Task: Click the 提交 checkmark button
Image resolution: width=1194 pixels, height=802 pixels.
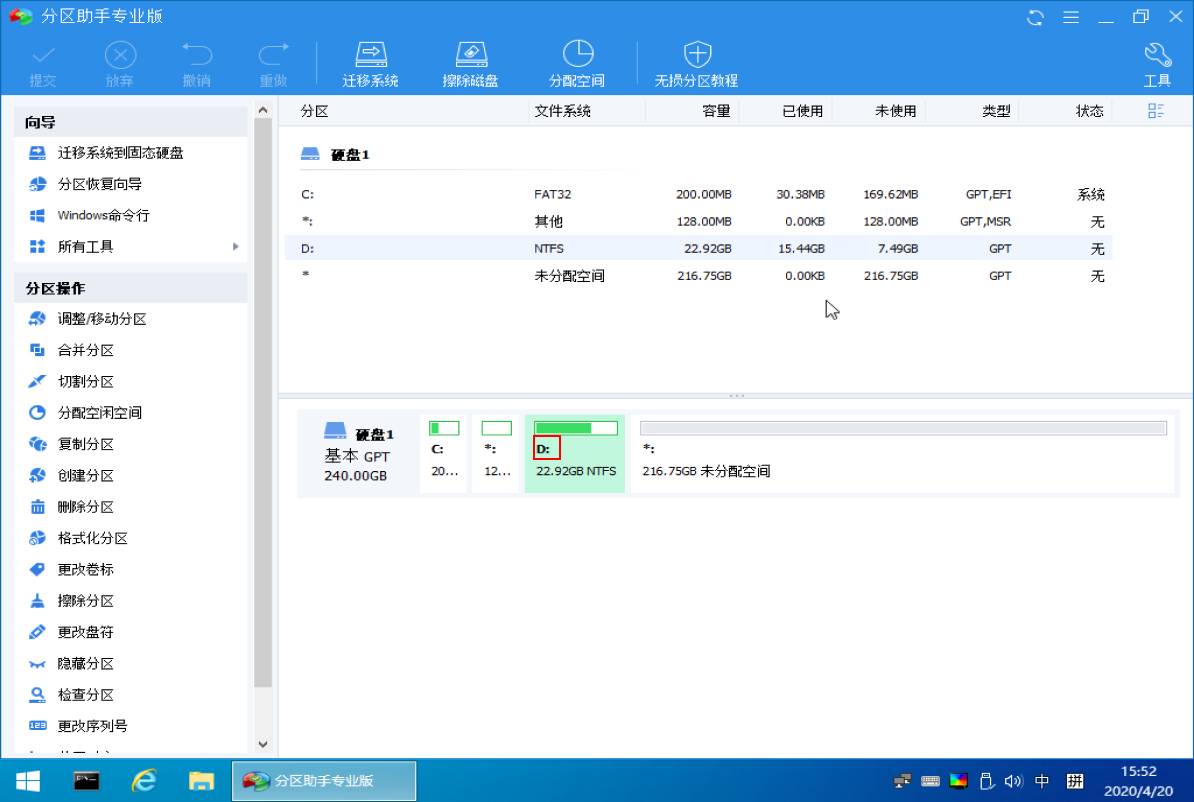Action: pyautogui.click(x=43, y=64)
